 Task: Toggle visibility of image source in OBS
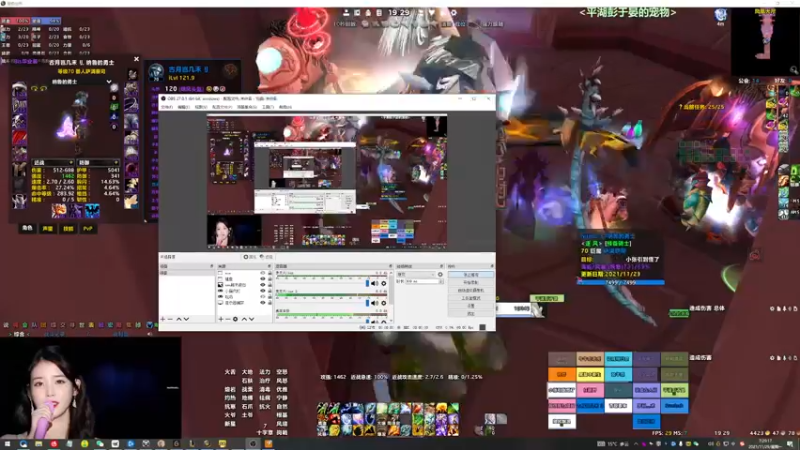(263, 285)
